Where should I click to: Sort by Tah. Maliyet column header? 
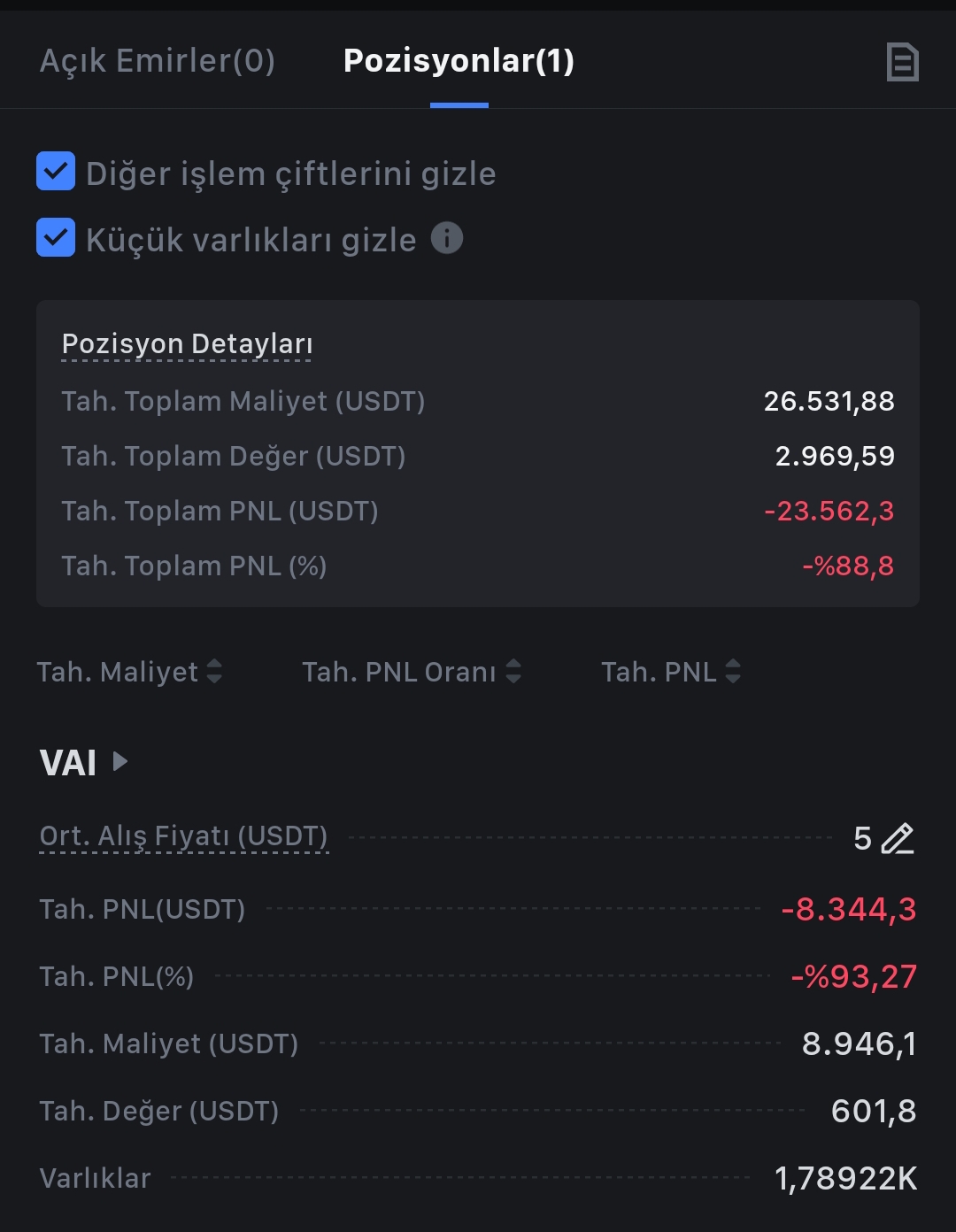[x=118, y=672]
